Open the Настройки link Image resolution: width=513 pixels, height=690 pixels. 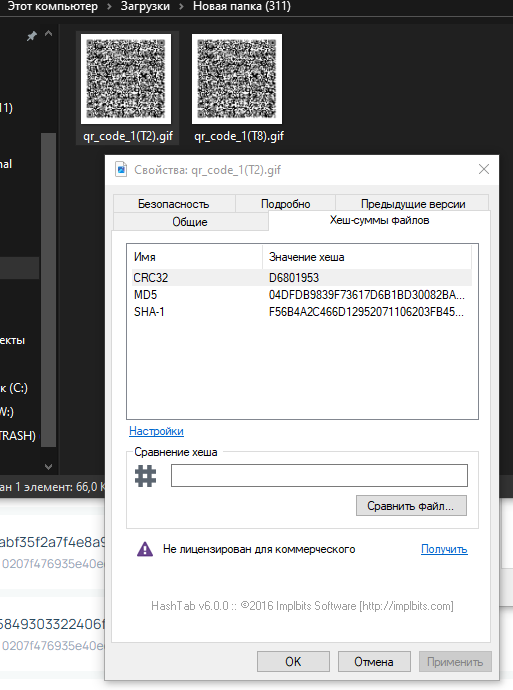156,431
